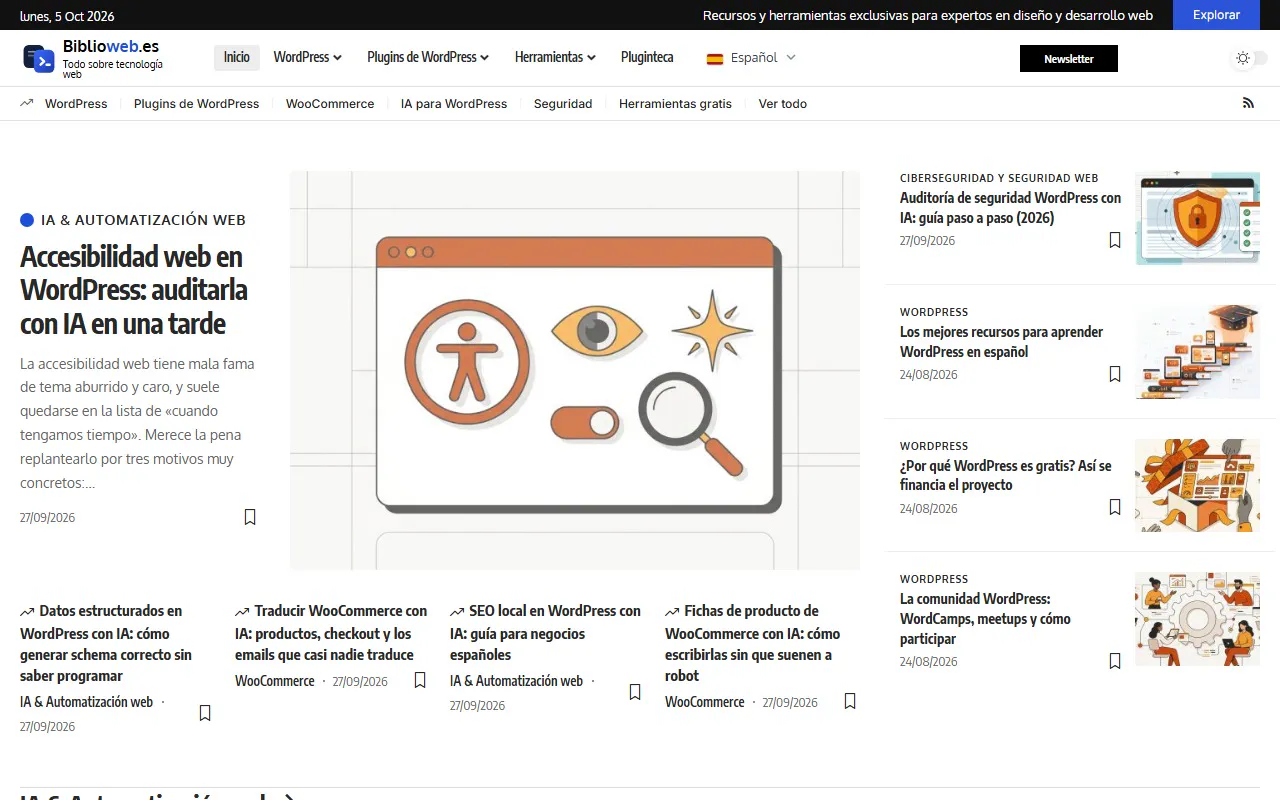Expand the WordPress menu dropdown

307,57
